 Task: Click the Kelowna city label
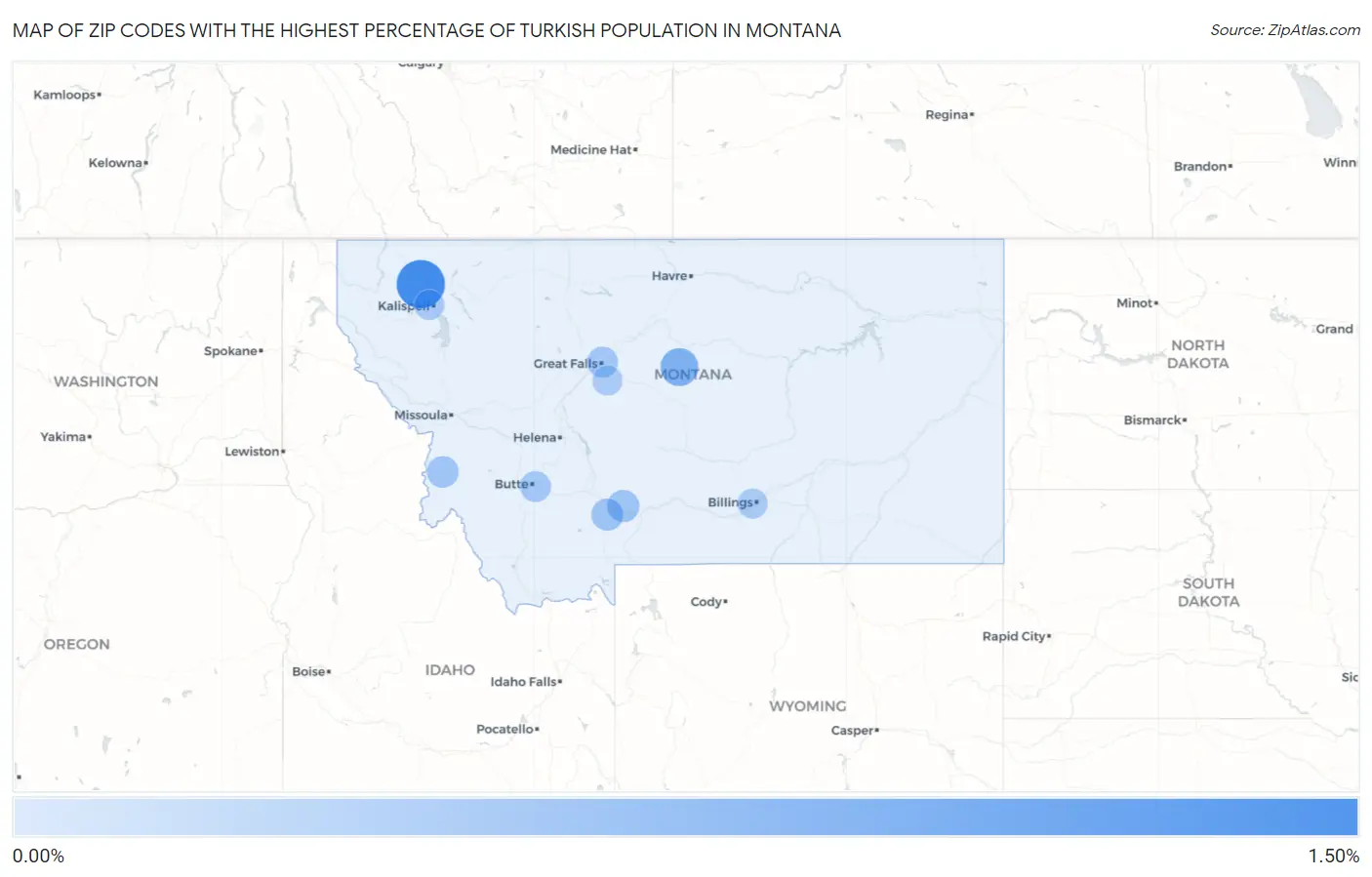(118, 163)
